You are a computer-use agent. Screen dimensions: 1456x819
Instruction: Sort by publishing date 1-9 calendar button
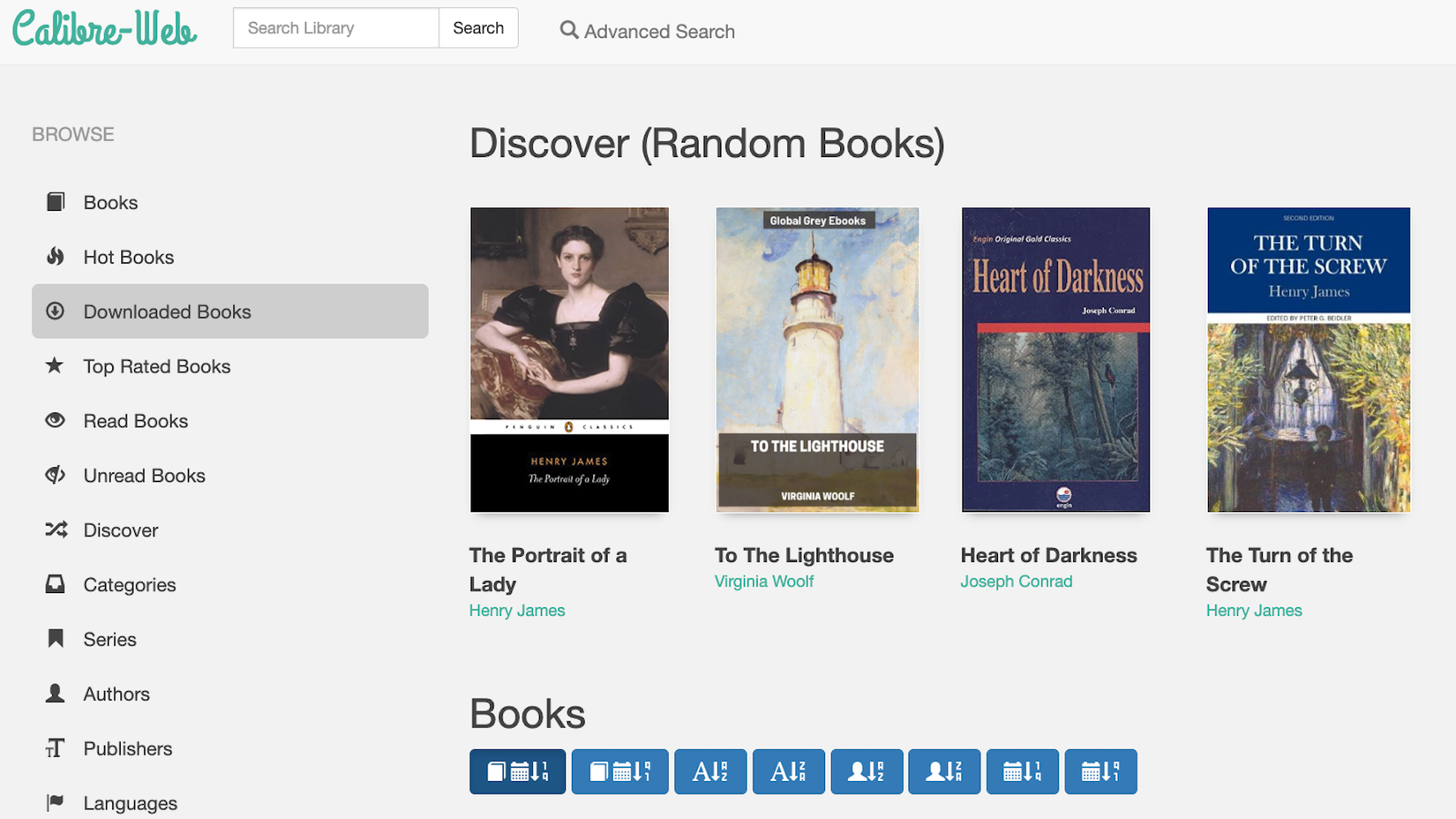point(1023,771)
